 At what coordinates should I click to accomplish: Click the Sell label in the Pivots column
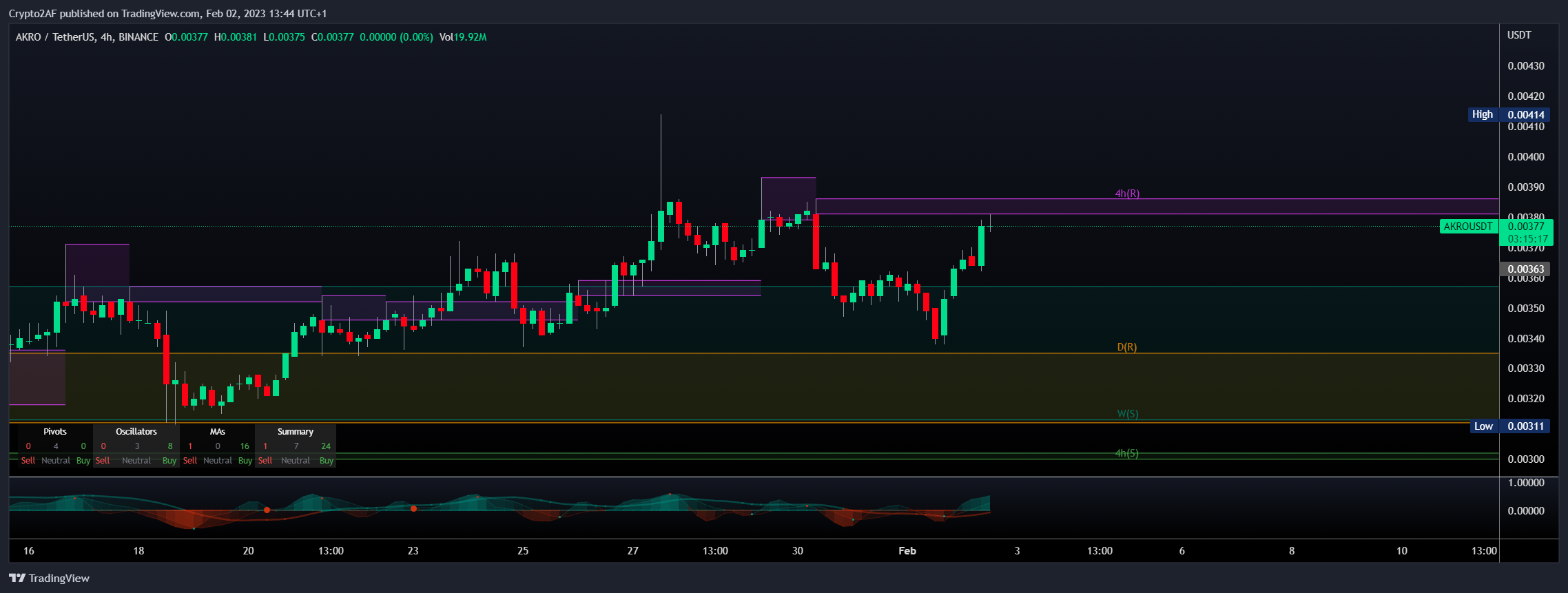pyautogui.click(x=28, y=461)
